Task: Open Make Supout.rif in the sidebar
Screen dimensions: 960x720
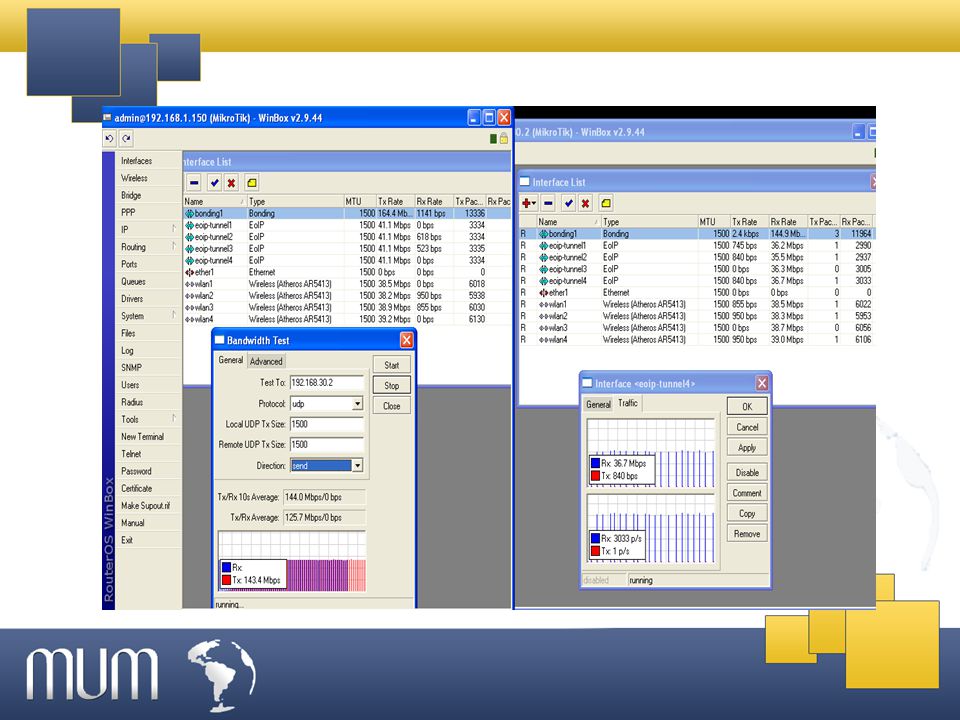Action: pyautogui.click(x=146, y=506)
